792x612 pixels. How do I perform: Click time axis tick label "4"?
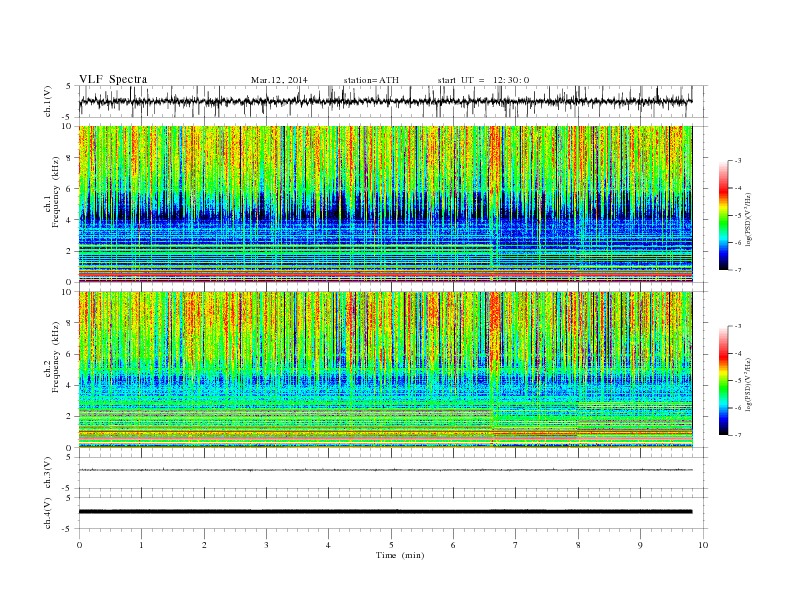point(328,545)
